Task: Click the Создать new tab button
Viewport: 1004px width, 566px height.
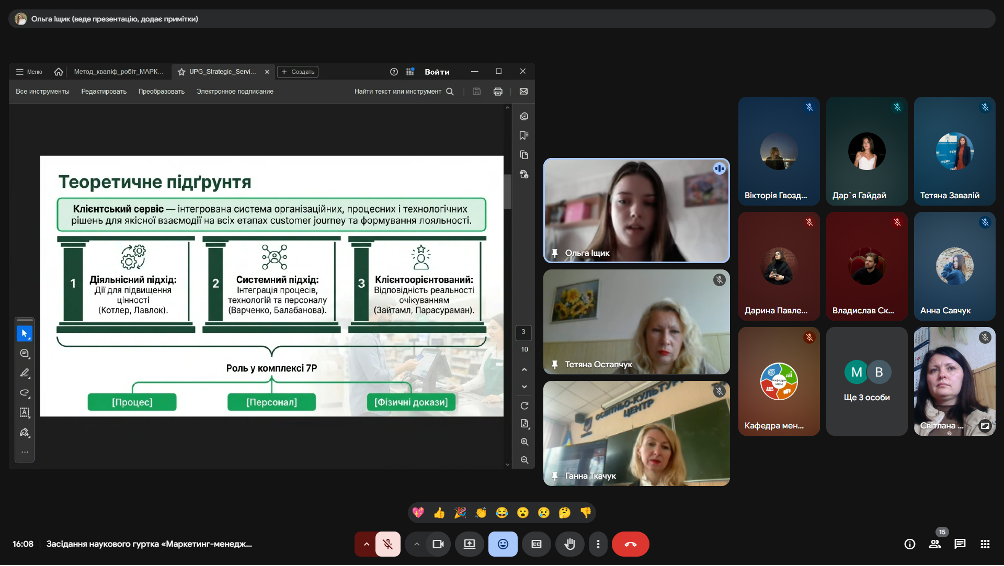Action: coord(298,72)
